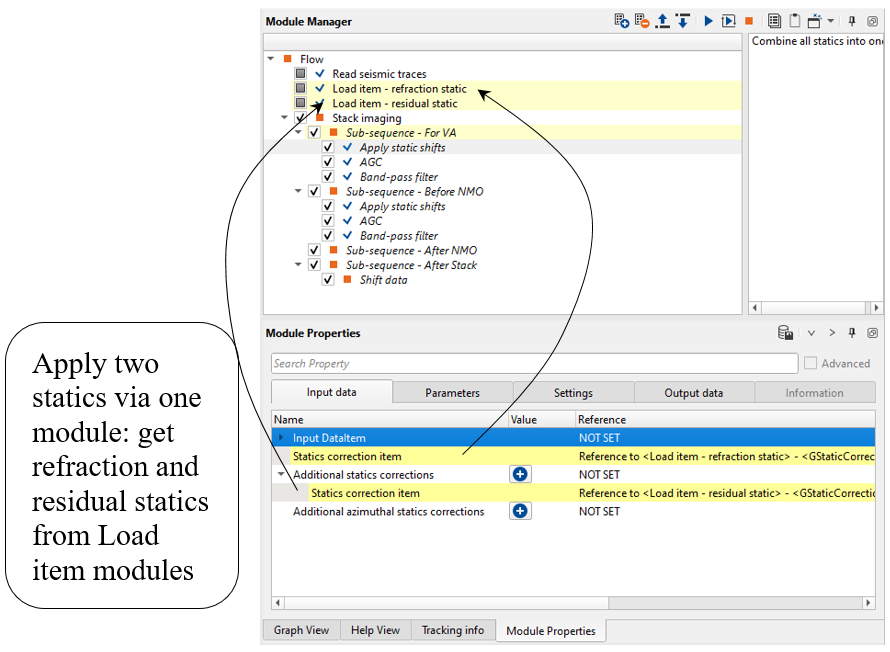
Task: Stop execution with the orange square icon
Action: point(748,21)
